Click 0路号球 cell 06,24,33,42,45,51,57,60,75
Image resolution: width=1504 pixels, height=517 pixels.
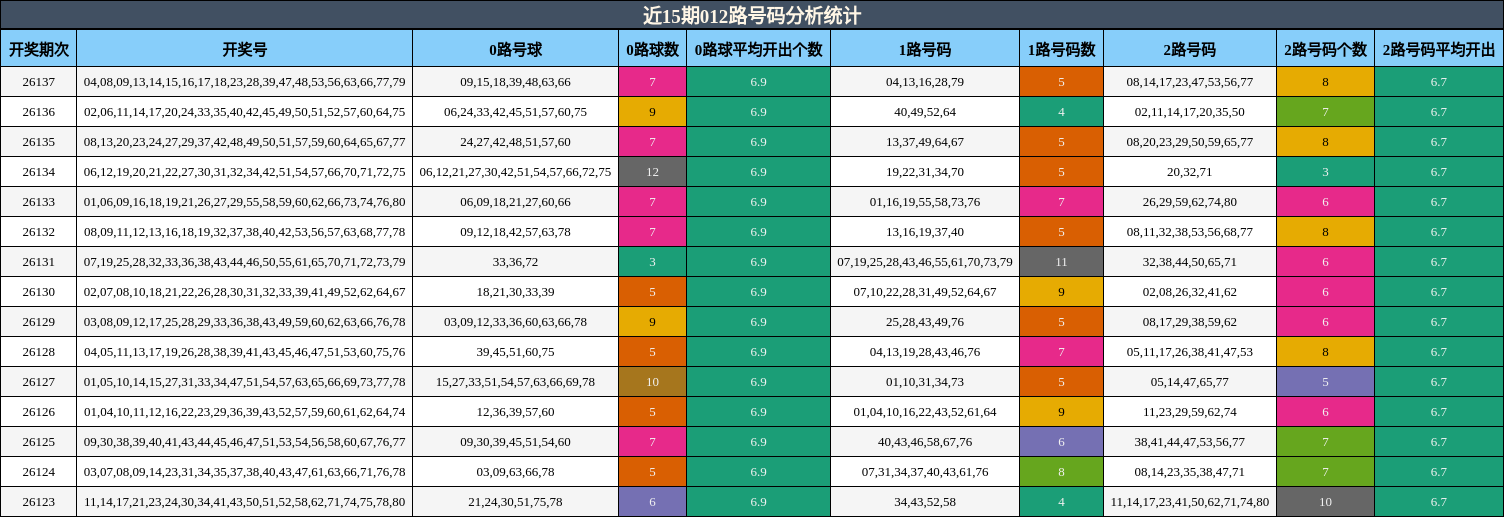pos(516,112)
